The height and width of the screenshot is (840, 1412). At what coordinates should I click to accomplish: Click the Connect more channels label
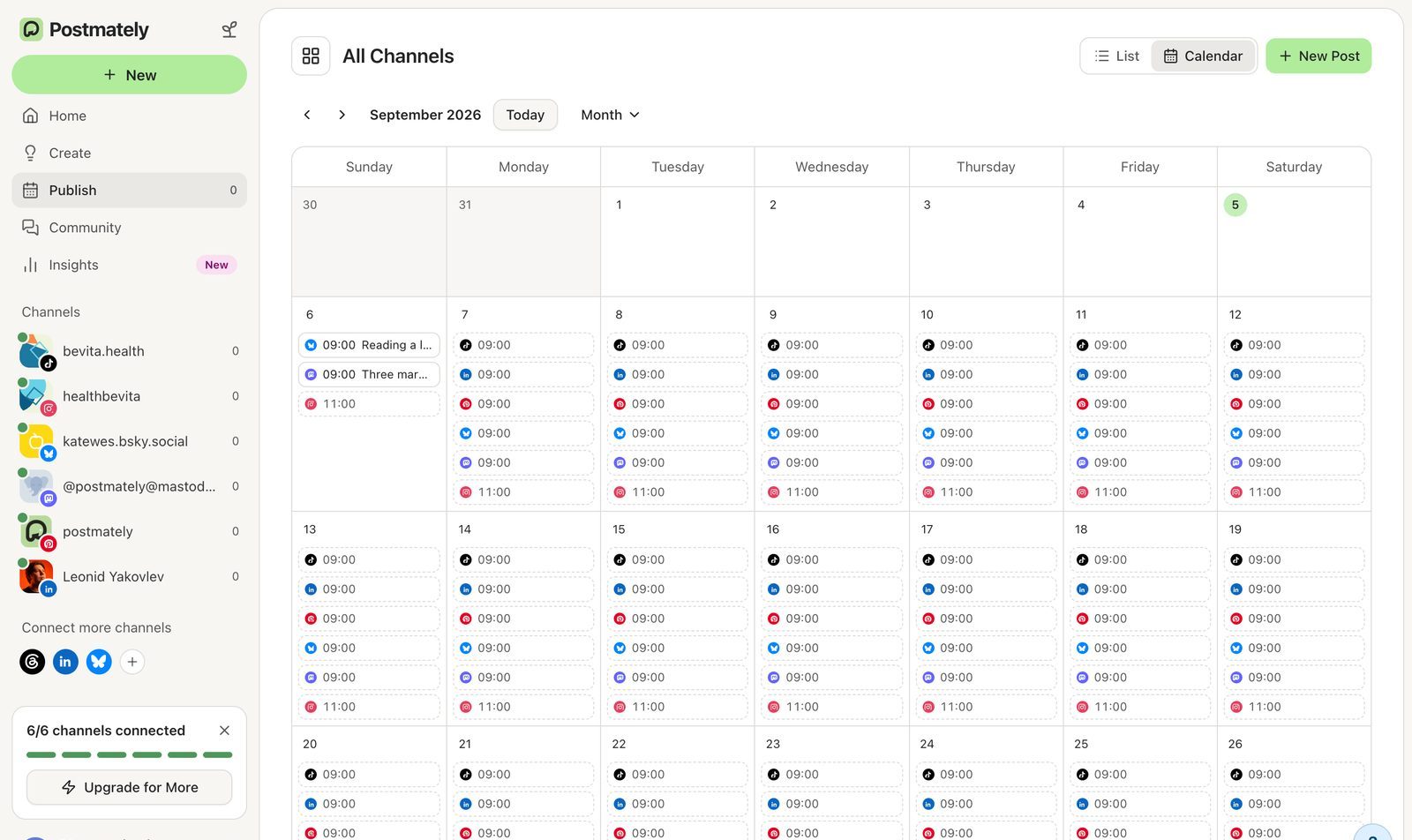(x=97, y=628)
